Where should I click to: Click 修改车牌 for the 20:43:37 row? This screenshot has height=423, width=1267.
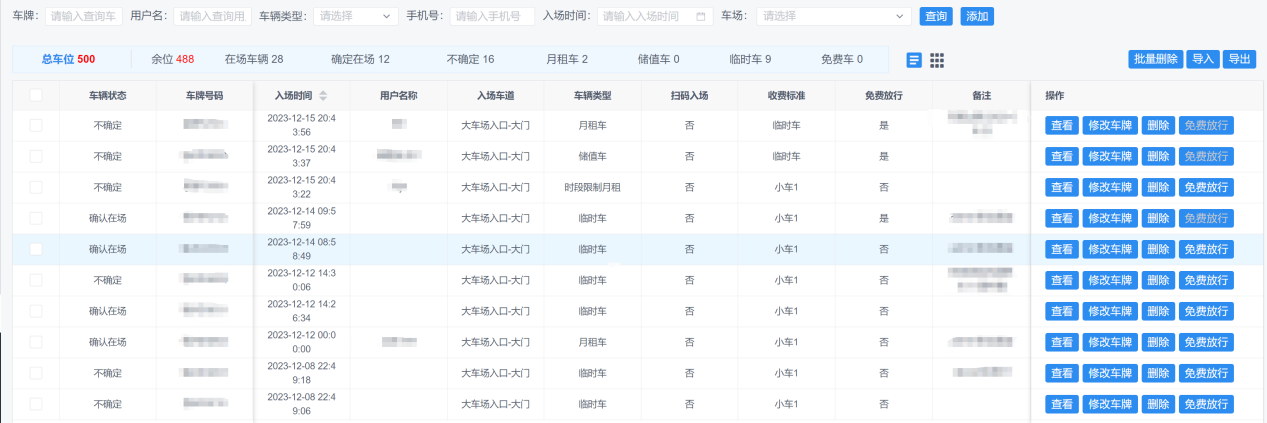[x=1110, y=156]
